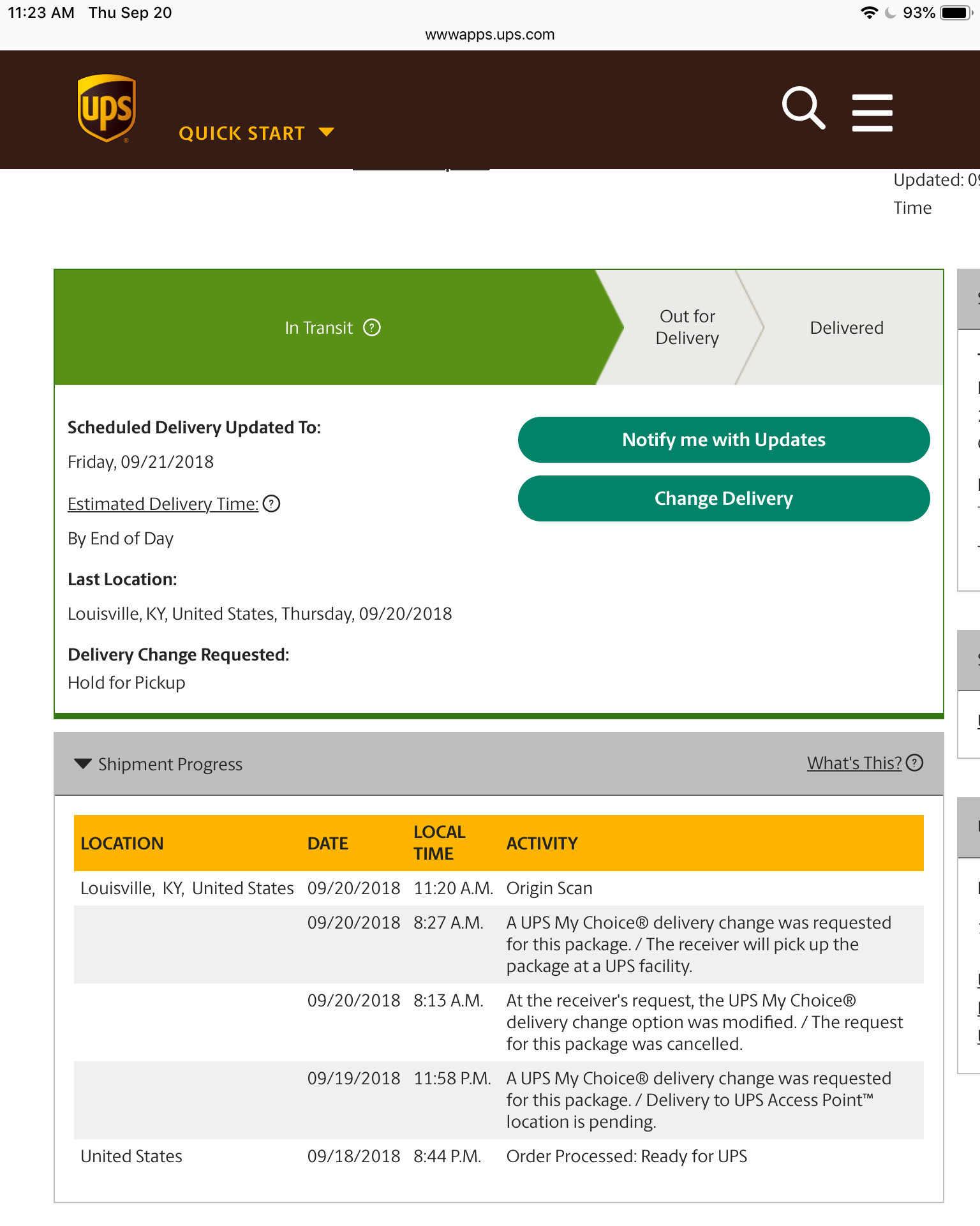
Task: Click the Estimated Delivery Time help icon
Action: coord(272,504)
